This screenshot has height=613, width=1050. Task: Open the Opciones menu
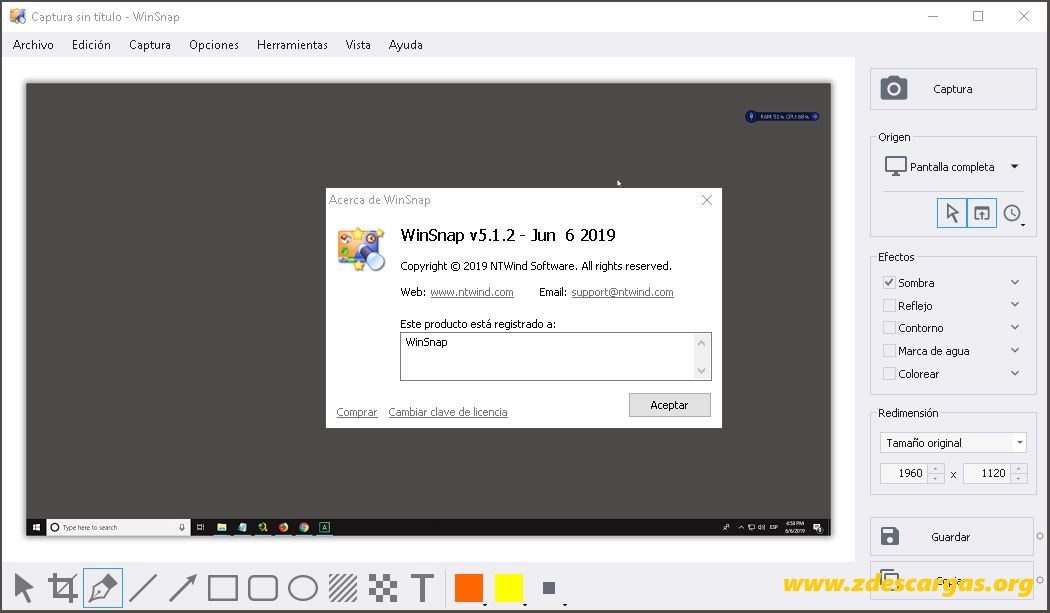coord(214,45)
